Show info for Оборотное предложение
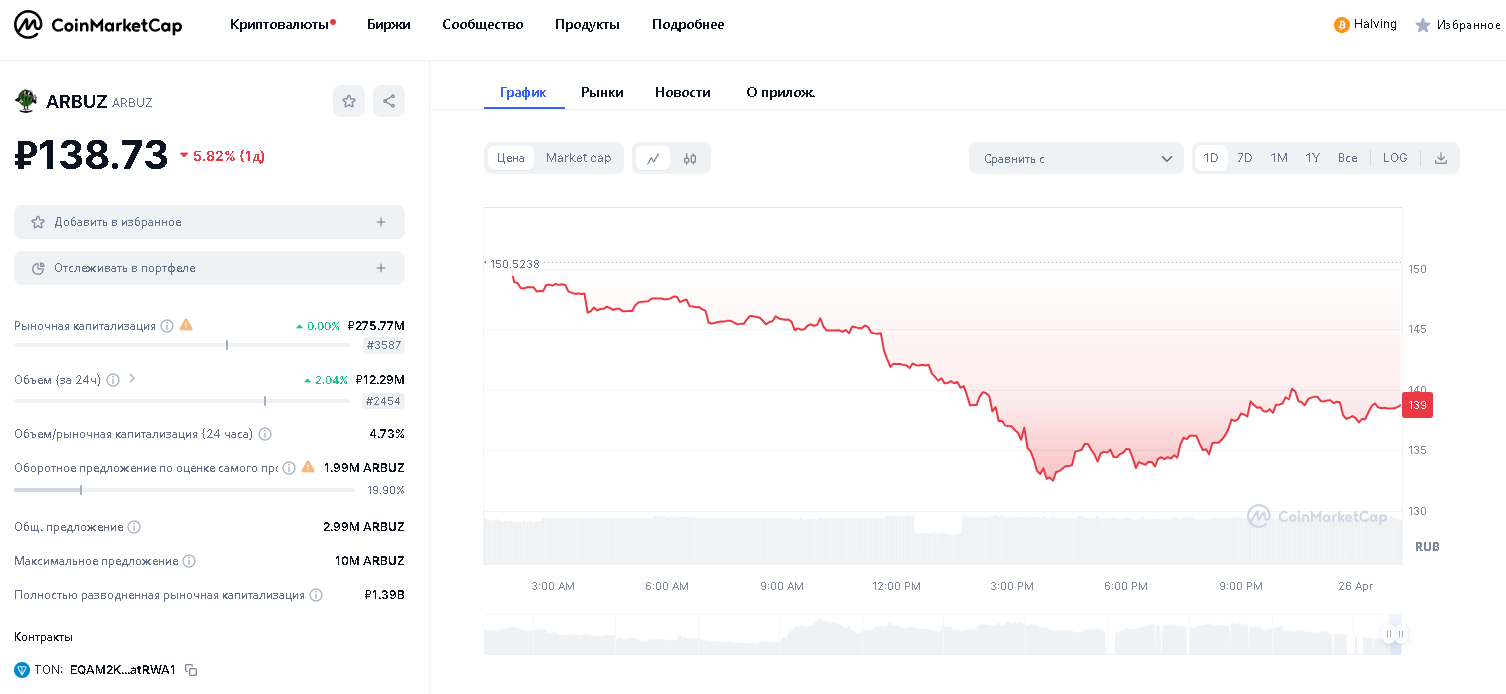This screenshot has height=694, width=1506. (289, 468)
